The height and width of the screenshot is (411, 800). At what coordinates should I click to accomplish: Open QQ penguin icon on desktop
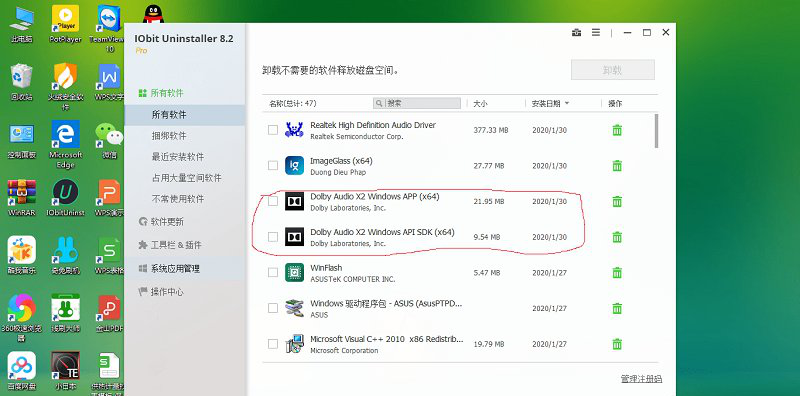point(153,14)
